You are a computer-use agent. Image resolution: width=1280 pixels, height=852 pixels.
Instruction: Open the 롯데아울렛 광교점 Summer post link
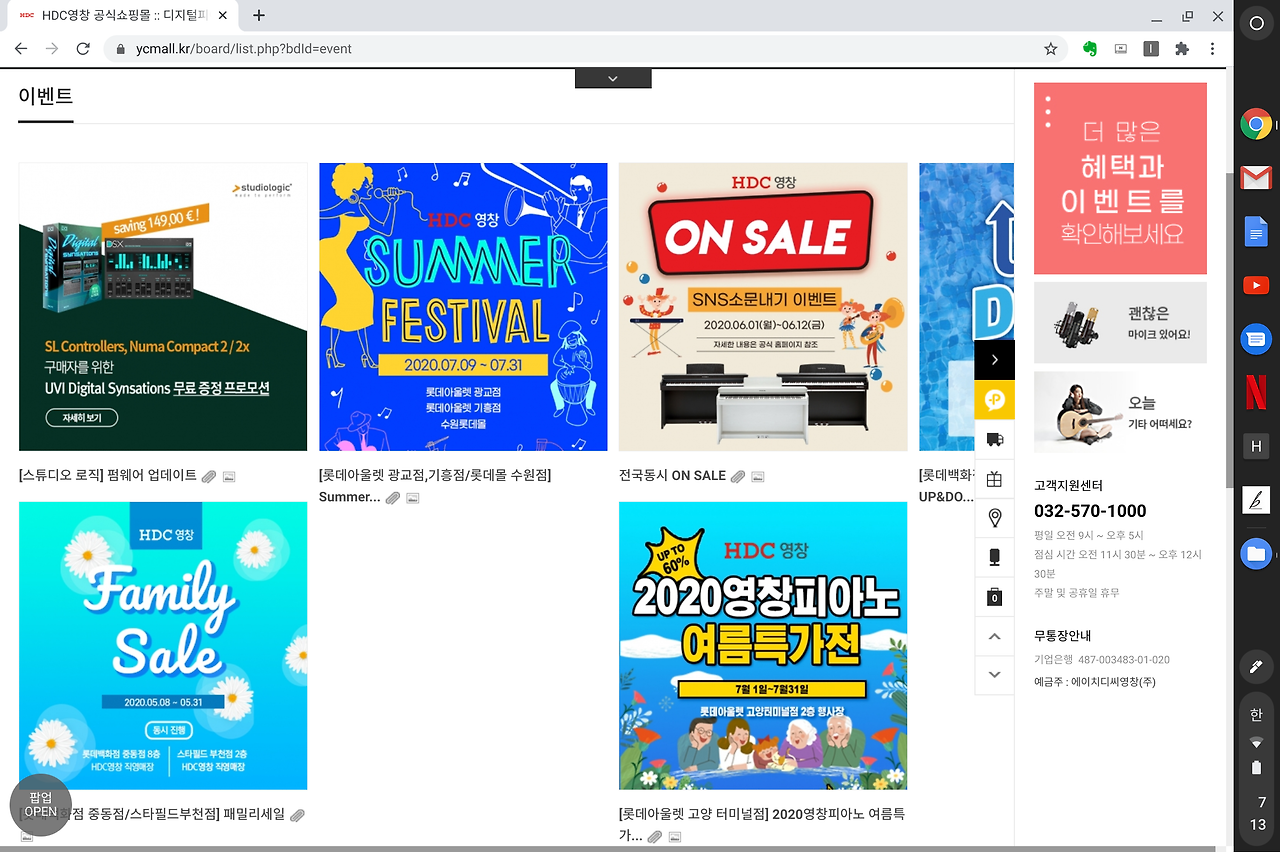(x=435, y=486)
